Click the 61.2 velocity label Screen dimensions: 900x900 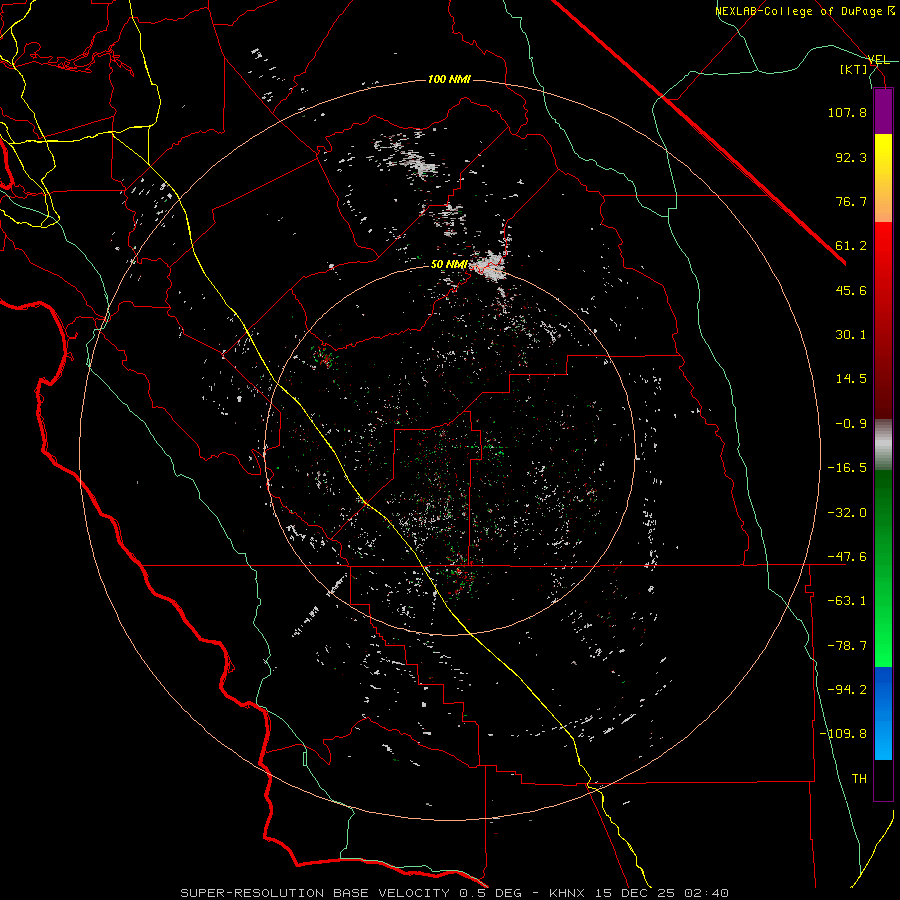coord(850,246)
